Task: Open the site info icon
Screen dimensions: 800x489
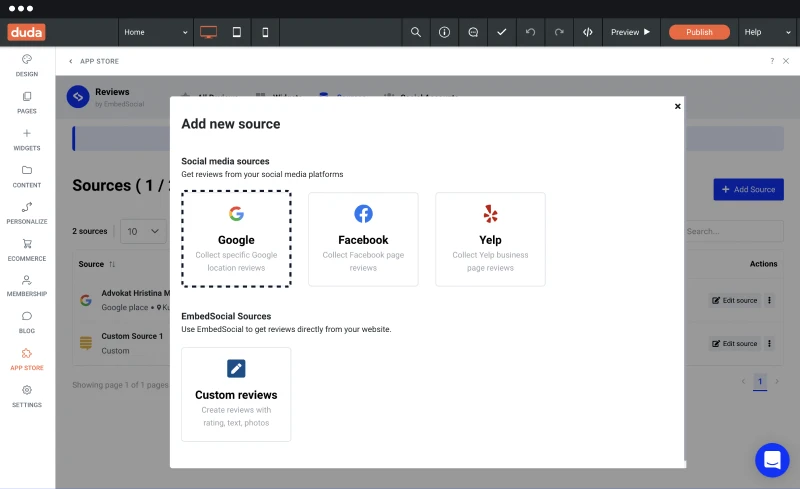Action: click(x=444, y=32)
